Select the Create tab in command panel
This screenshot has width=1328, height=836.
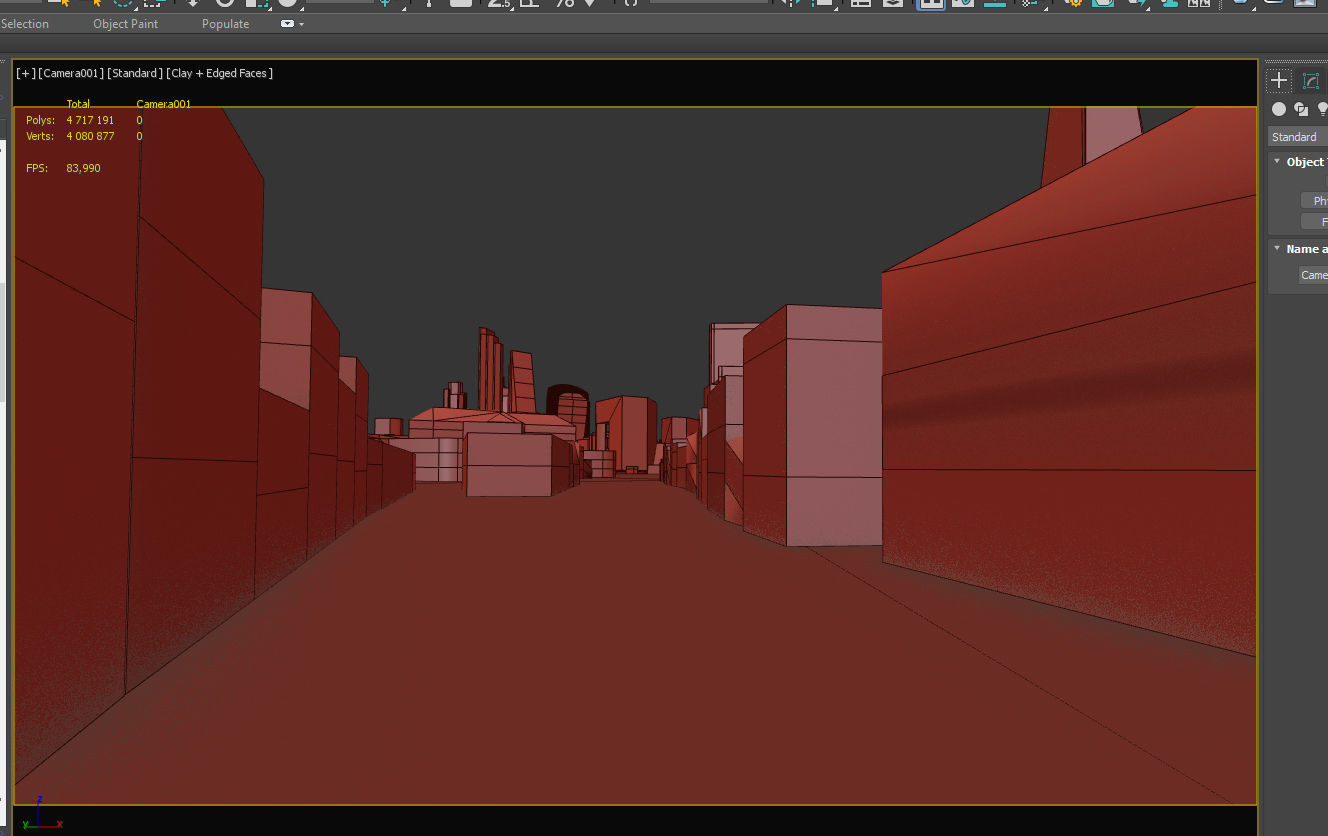(1279, 81)
